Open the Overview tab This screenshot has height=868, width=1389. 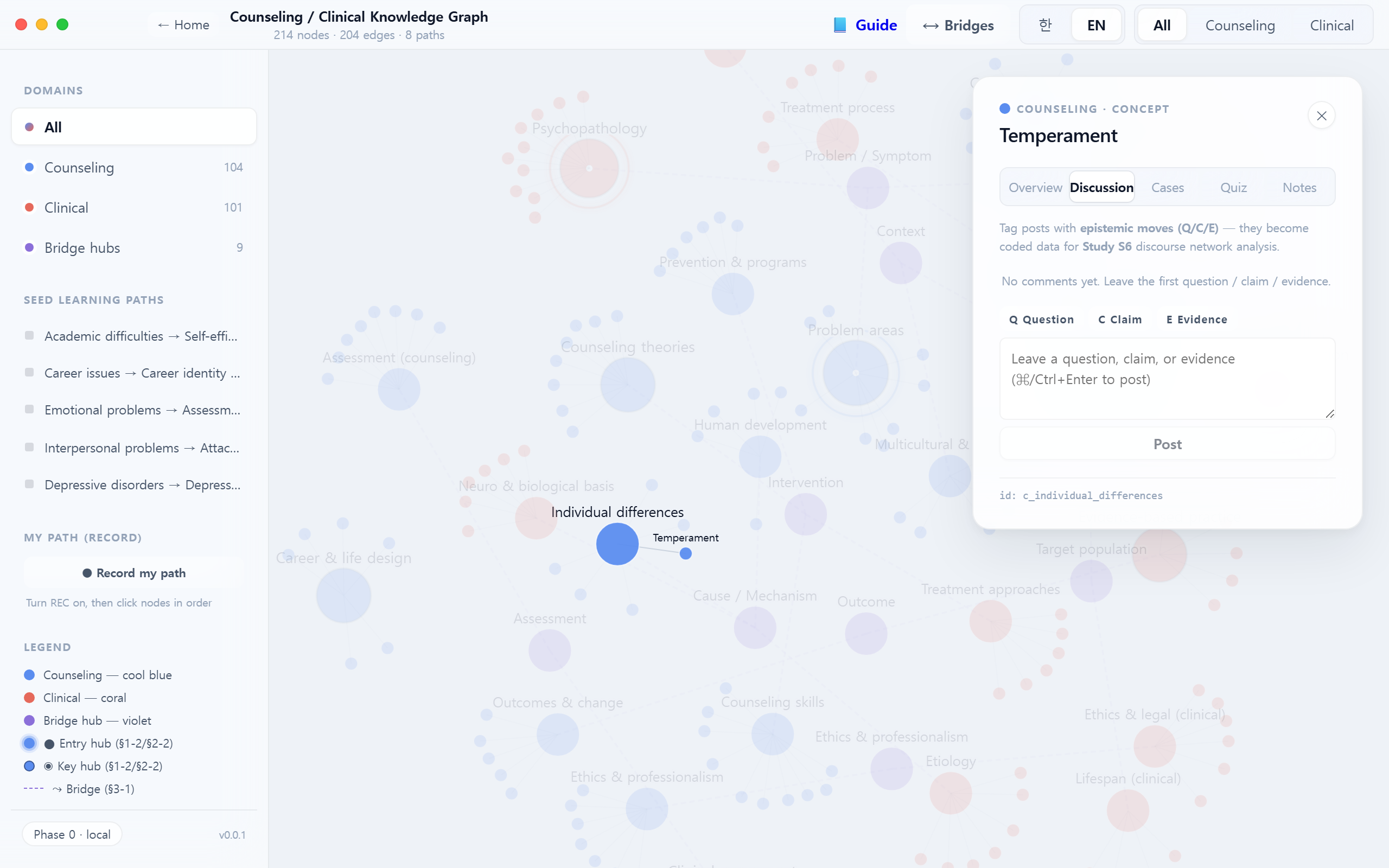[x=1035, y=187]
